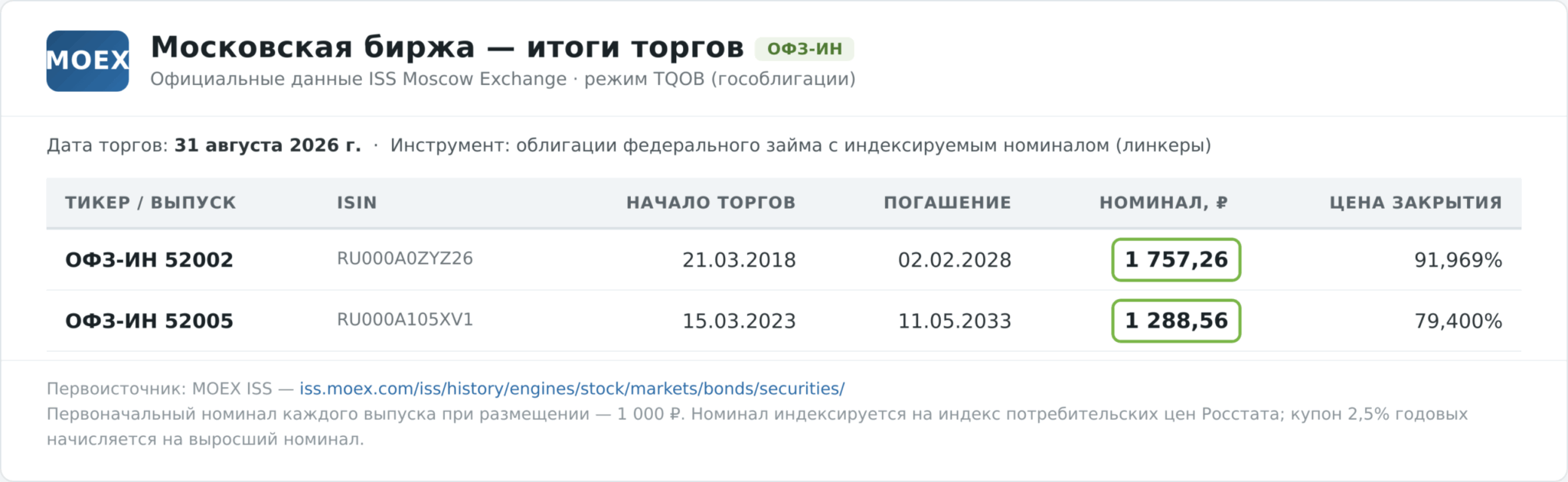Click the ОФЗ-ИН green badge

pyautogui.click(x=805, y=49)
